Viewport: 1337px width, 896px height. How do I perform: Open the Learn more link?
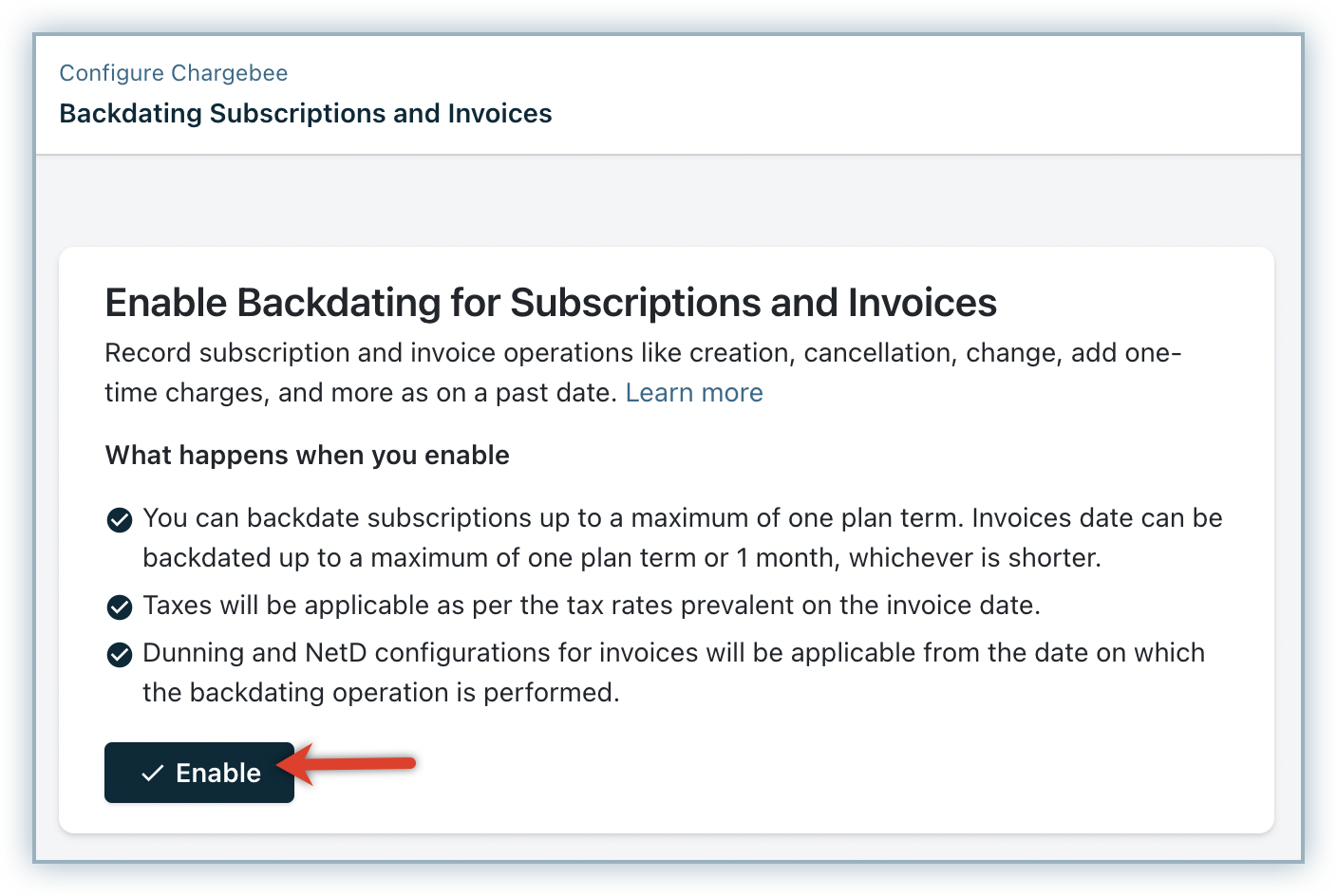pyautogui.click(x=693, y=393)
